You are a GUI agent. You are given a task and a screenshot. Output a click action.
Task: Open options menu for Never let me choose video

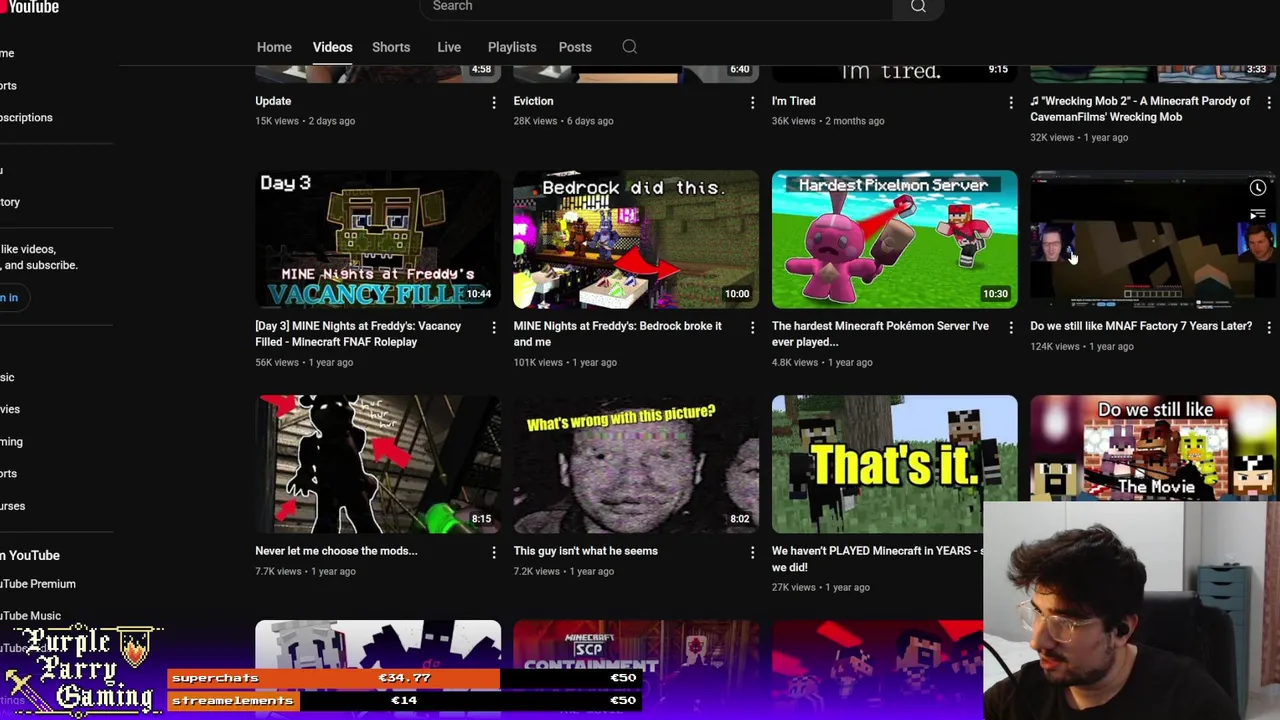[x=494, y=552]
